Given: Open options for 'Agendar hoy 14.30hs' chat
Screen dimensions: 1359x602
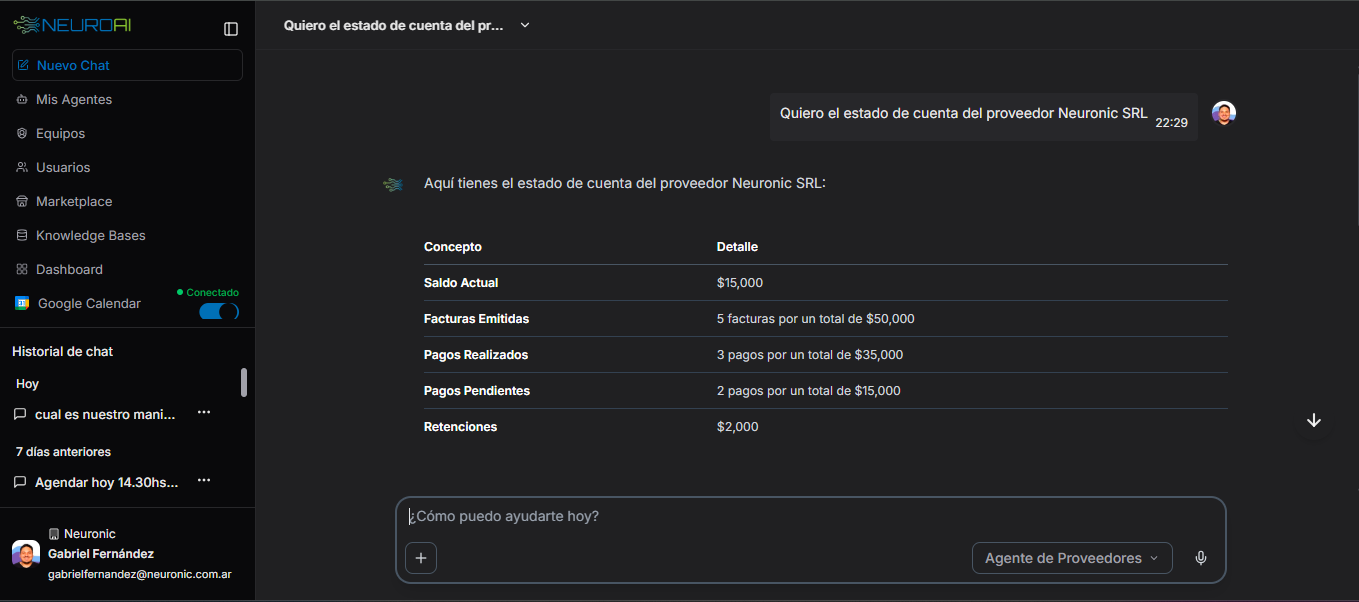Looking at the screenshot, I should click(x=204, y=480).
